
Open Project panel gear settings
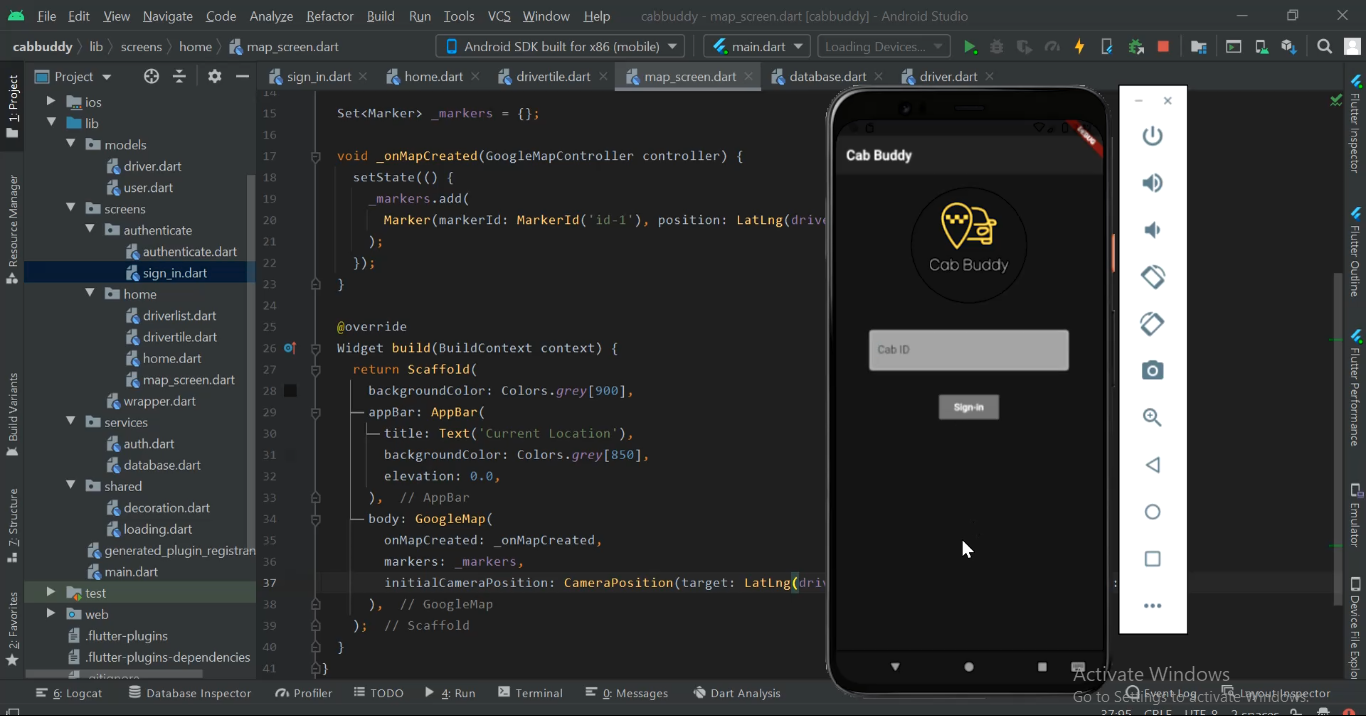(x=214, y=76)
